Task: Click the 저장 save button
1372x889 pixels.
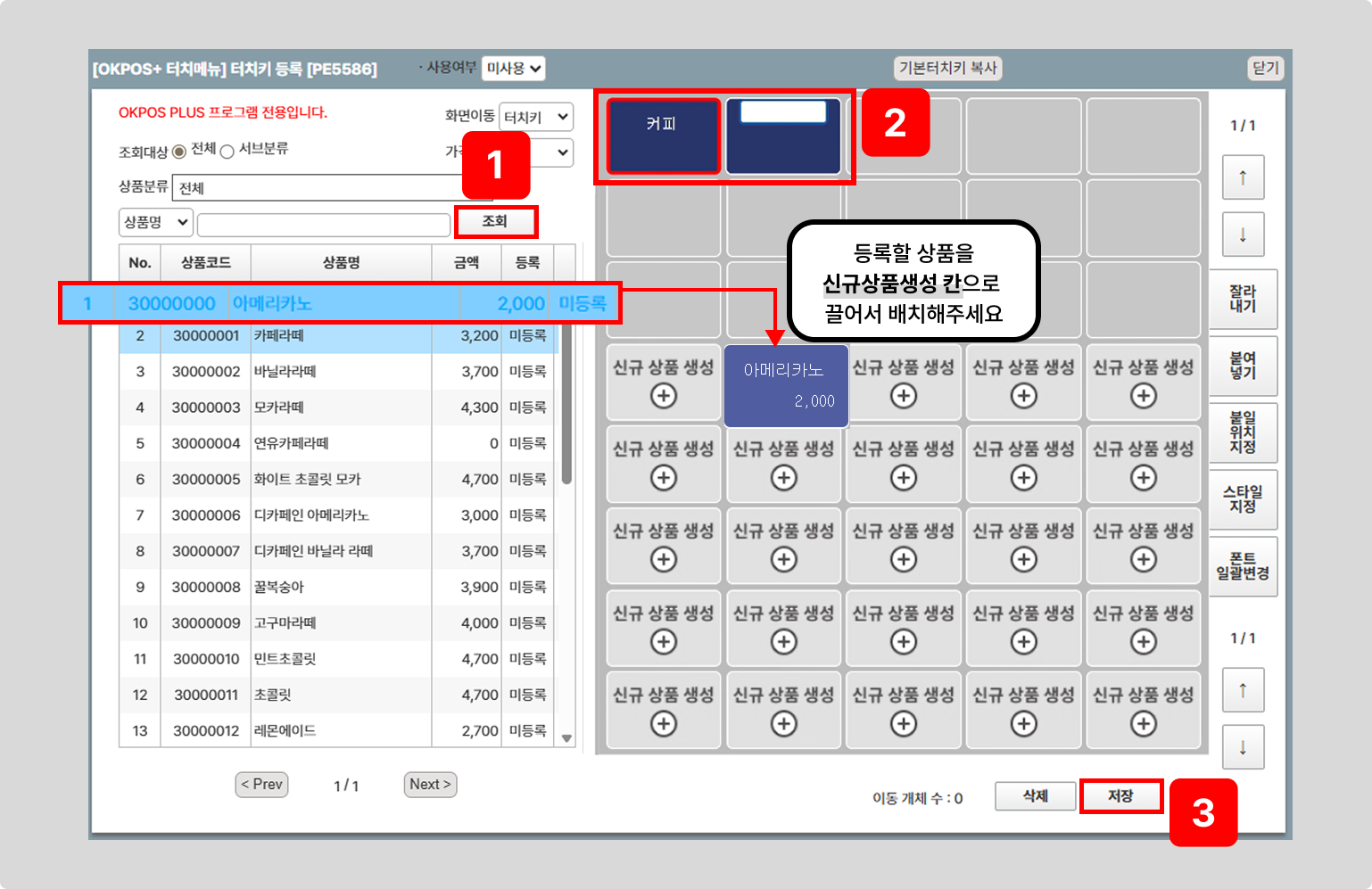Action: [1120, 796]
